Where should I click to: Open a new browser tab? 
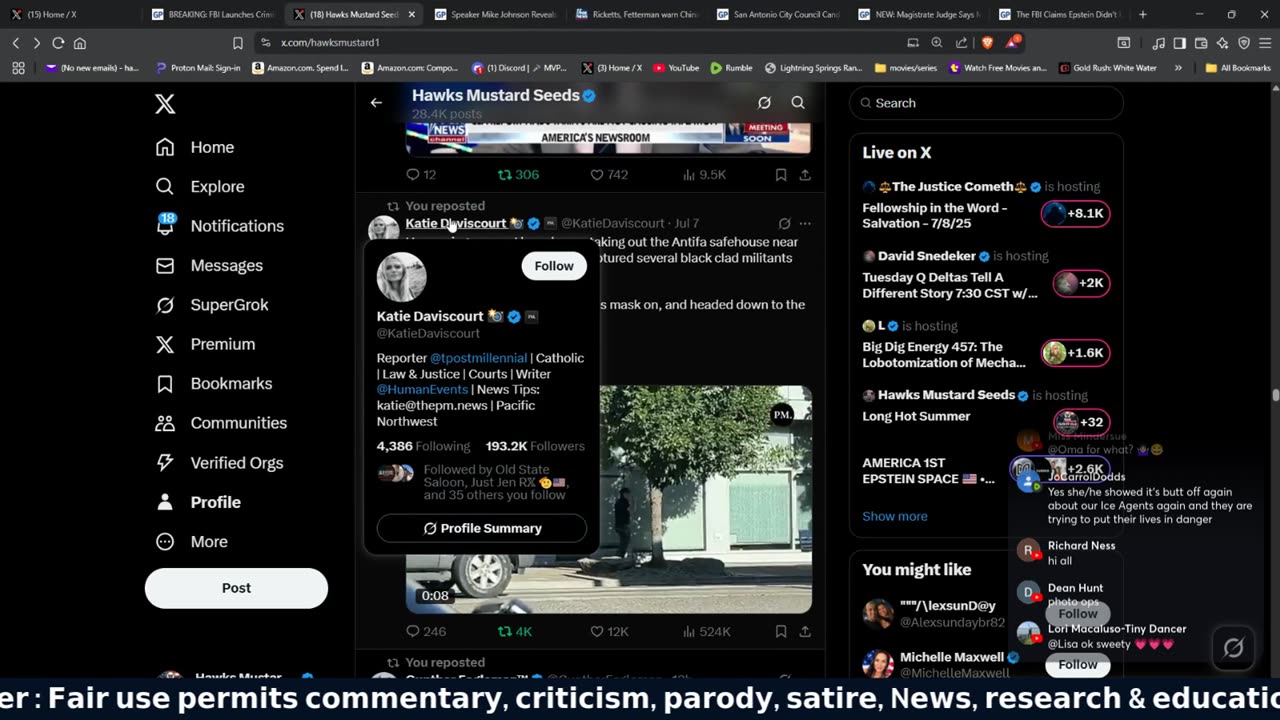[1143, 14]
